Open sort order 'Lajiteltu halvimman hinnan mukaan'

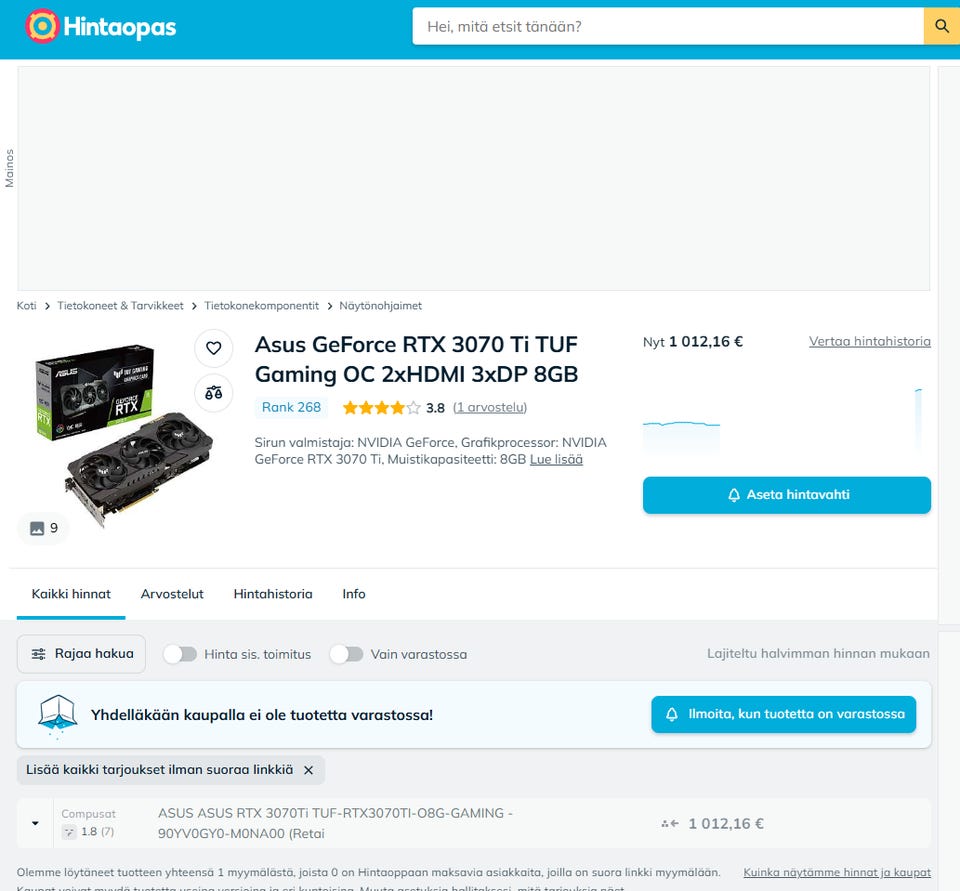818,653
